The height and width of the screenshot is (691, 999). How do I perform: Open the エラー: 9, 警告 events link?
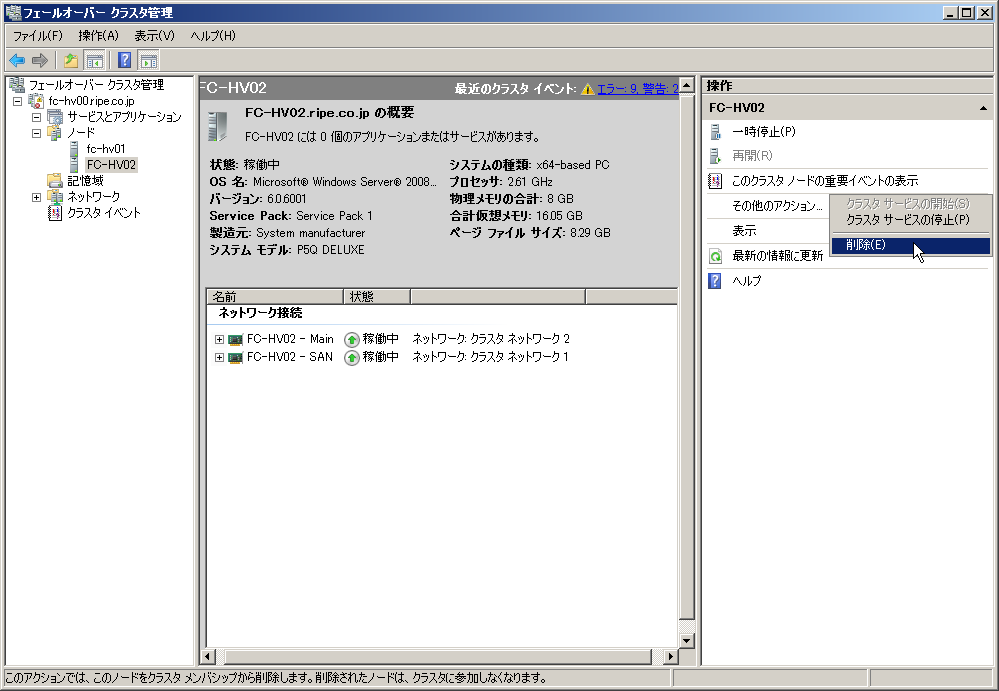pyautogui.click(x=638, y=89)
